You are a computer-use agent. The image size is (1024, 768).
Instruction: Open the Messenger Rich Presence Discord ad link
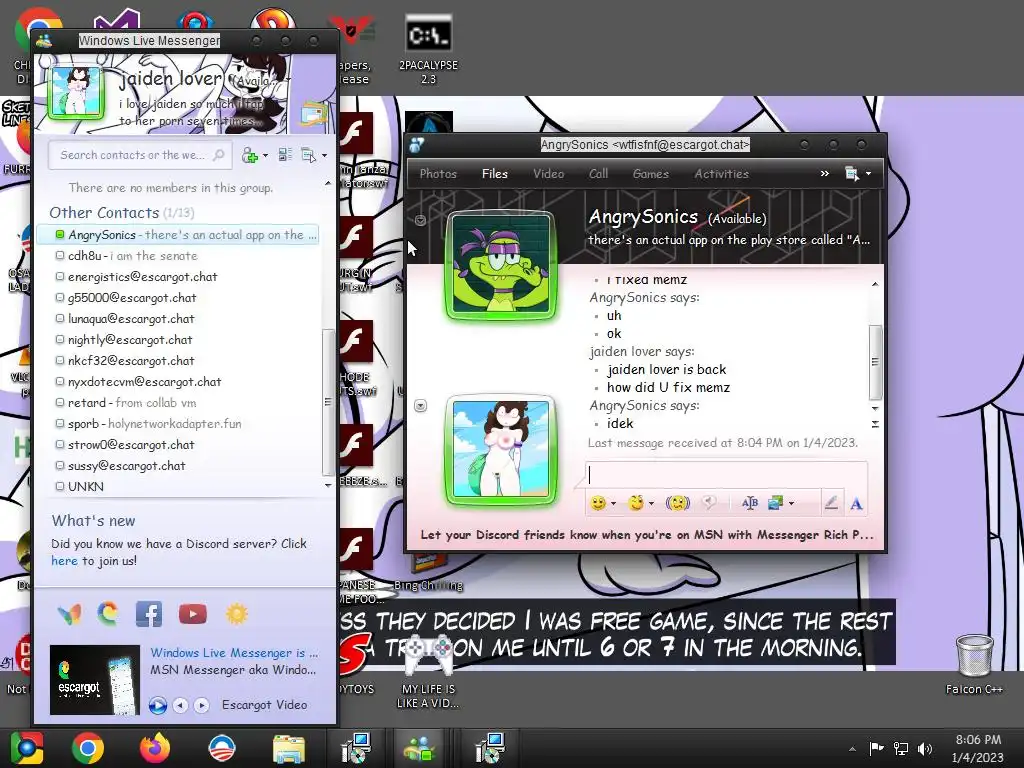(x=647, y=535)
